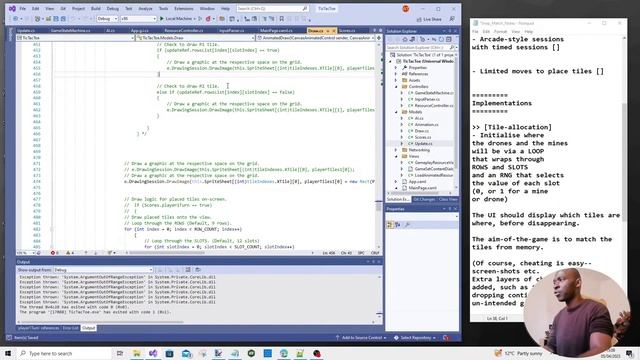Select MainPage.xaml in Solution Explorer
The height and width of the screenshot is (360, 640).
[422, 188]
